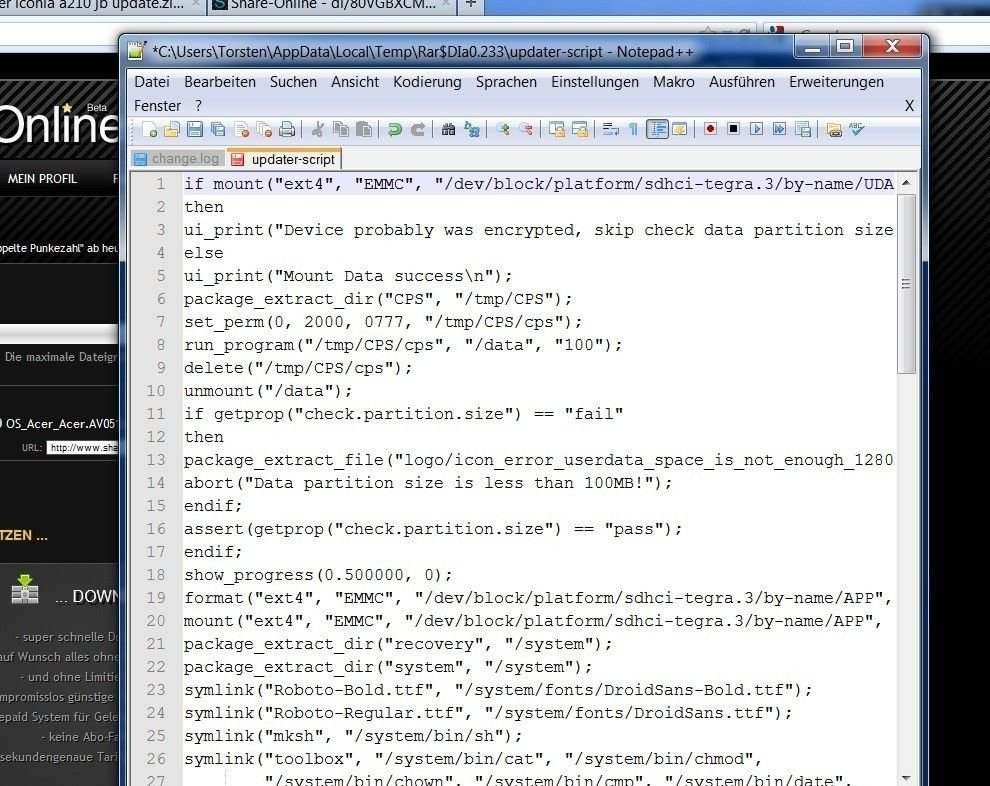Play back the recorded macro
Image resolution: width=990 pixels, height=786 pixels.
pyautogui.click(x=756, y=129)
